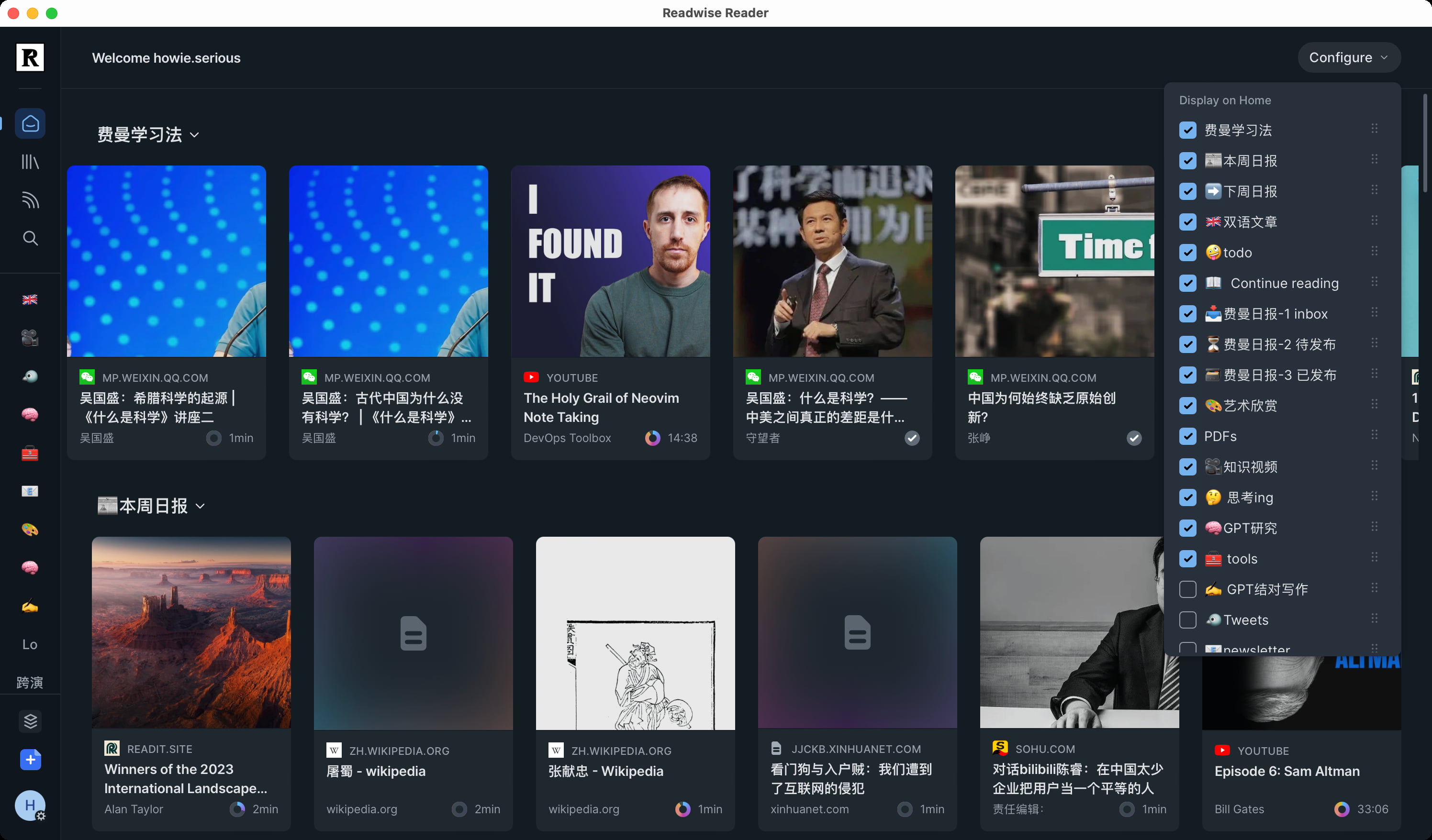Viewport: 1432px width, 840px height.
Task: Click the drag handle beside todo
Action: 1374,251
